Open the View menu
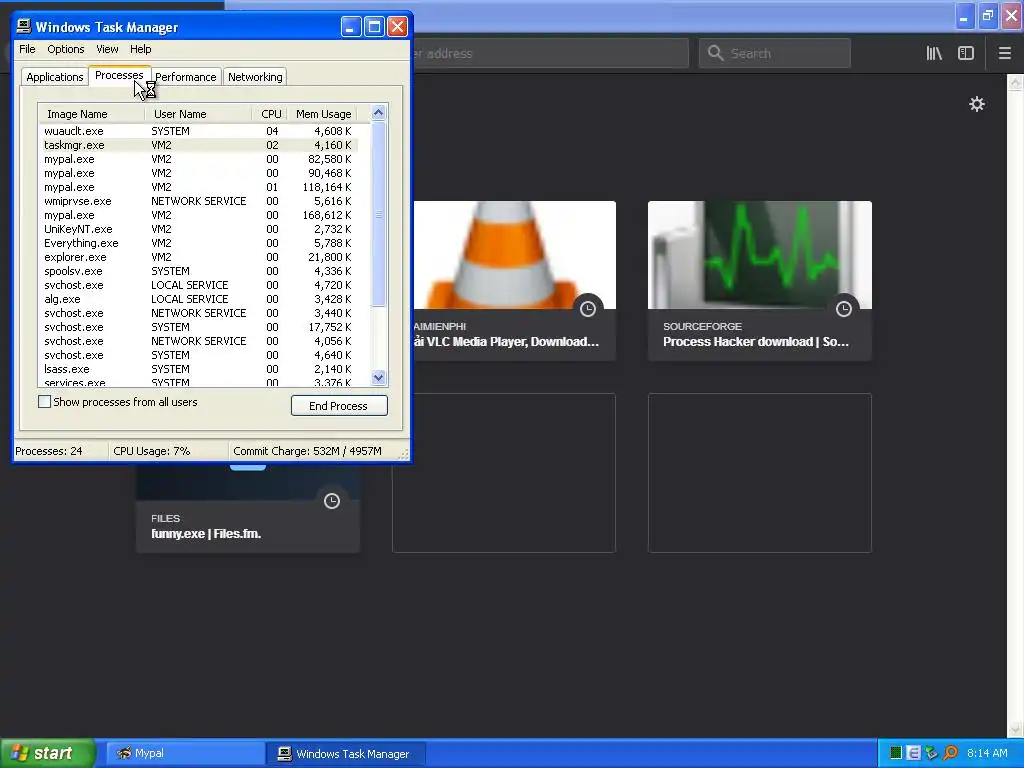Screen dimensions: 1024x768 [107, 49]
